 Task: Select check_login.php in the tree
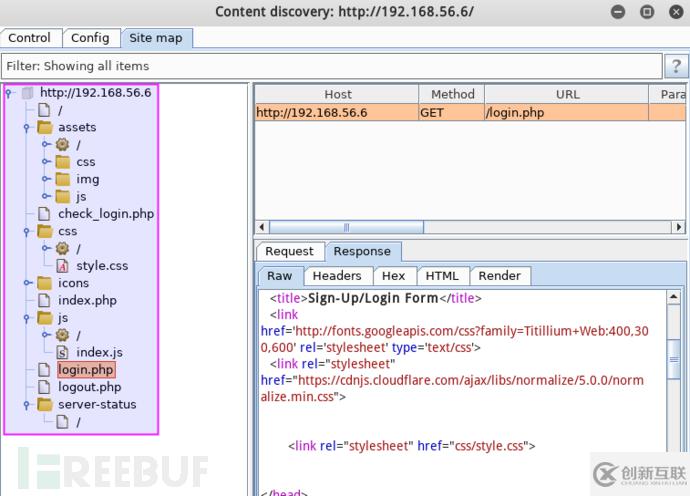pyautogui.click(x=106, y=214)
